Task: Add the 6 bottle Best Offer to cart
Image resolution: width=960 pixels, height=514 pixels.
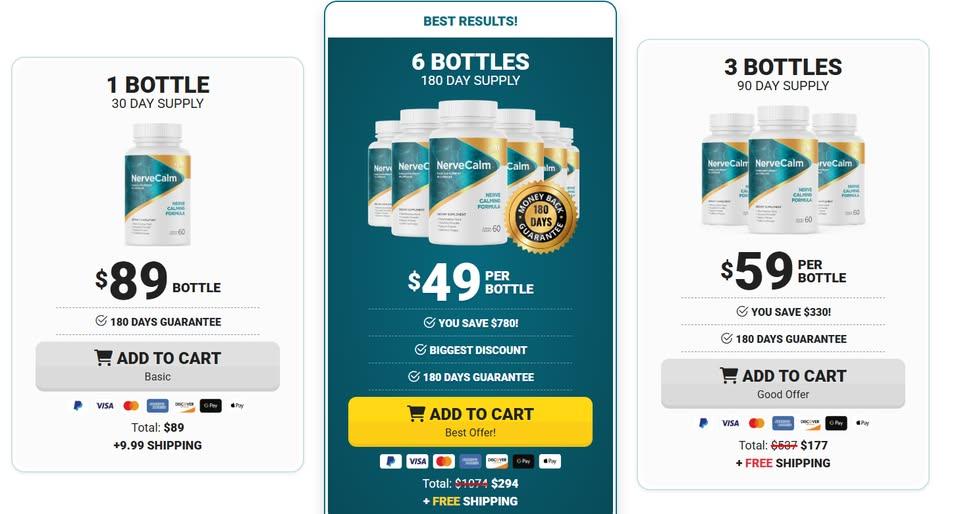Action: 470,422
